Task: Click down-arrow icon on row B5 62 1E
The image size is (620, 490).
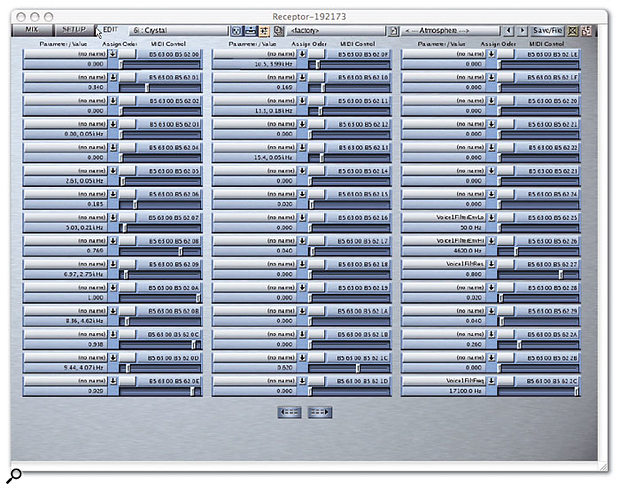Action: coord(491,54)
